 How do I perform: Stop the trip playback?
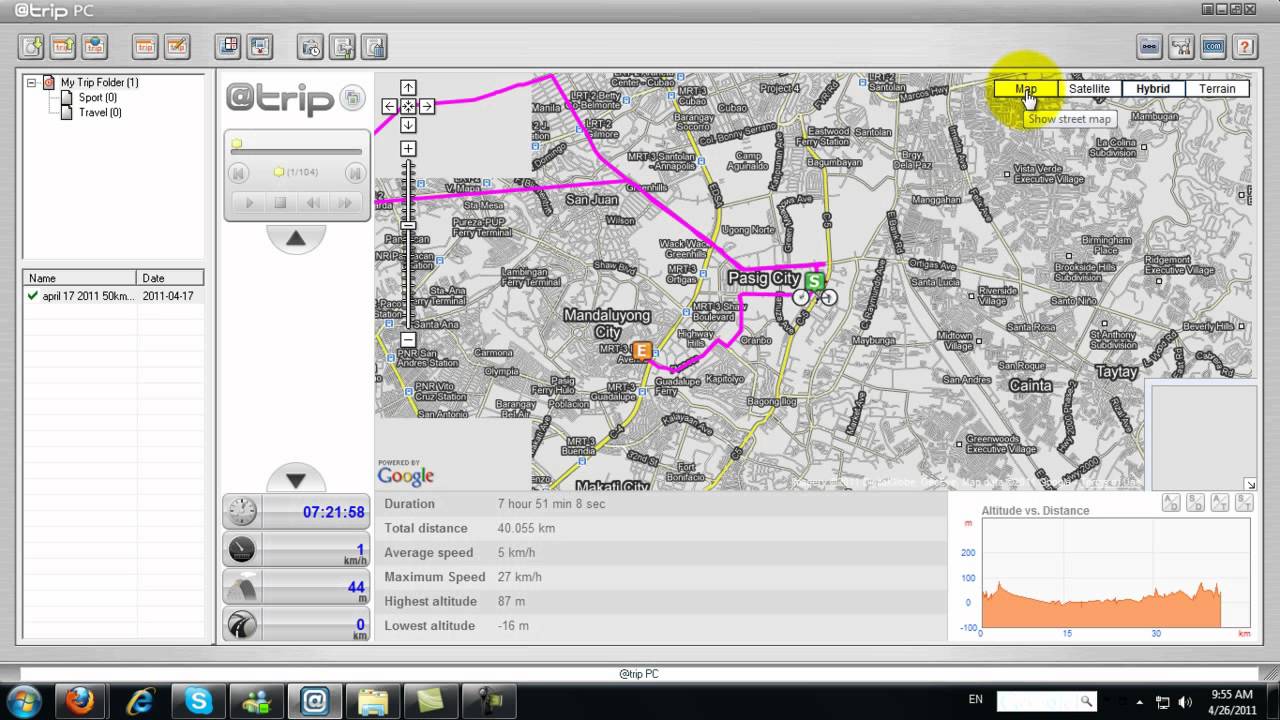click(281, 203)
